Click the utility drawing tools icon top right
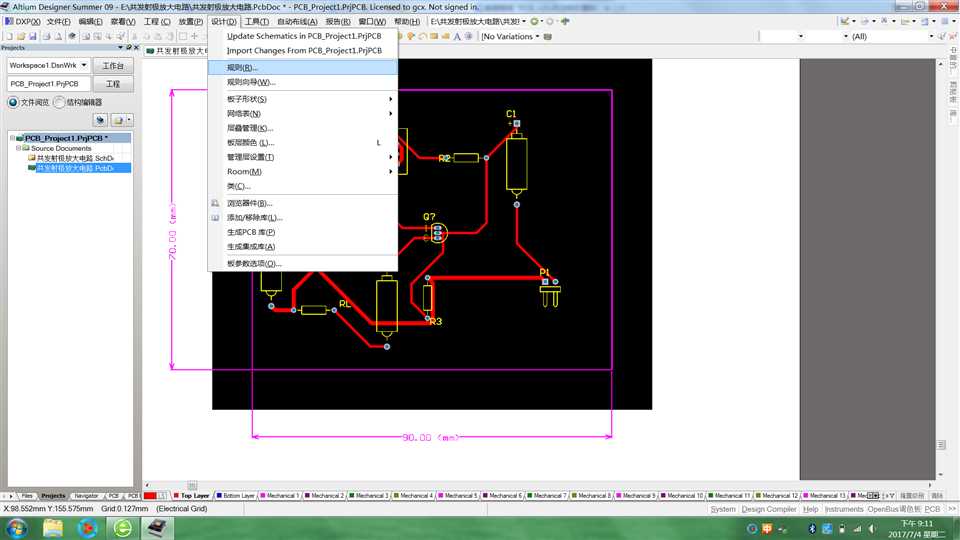This screenshot has height=540, width=960. point(845,21)
